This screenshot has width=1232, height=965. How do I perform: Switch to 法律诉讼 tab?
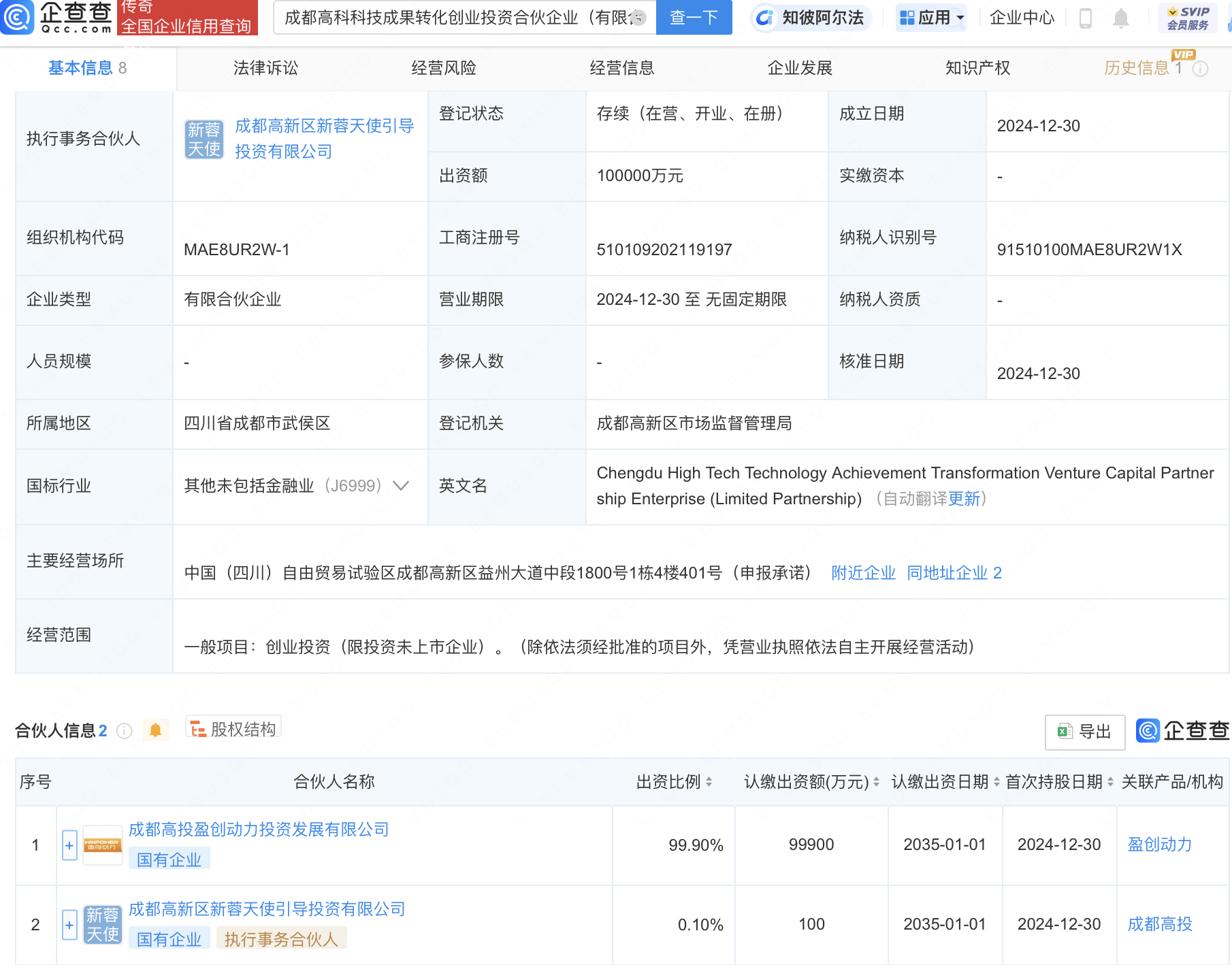click(x=265, y=68)
